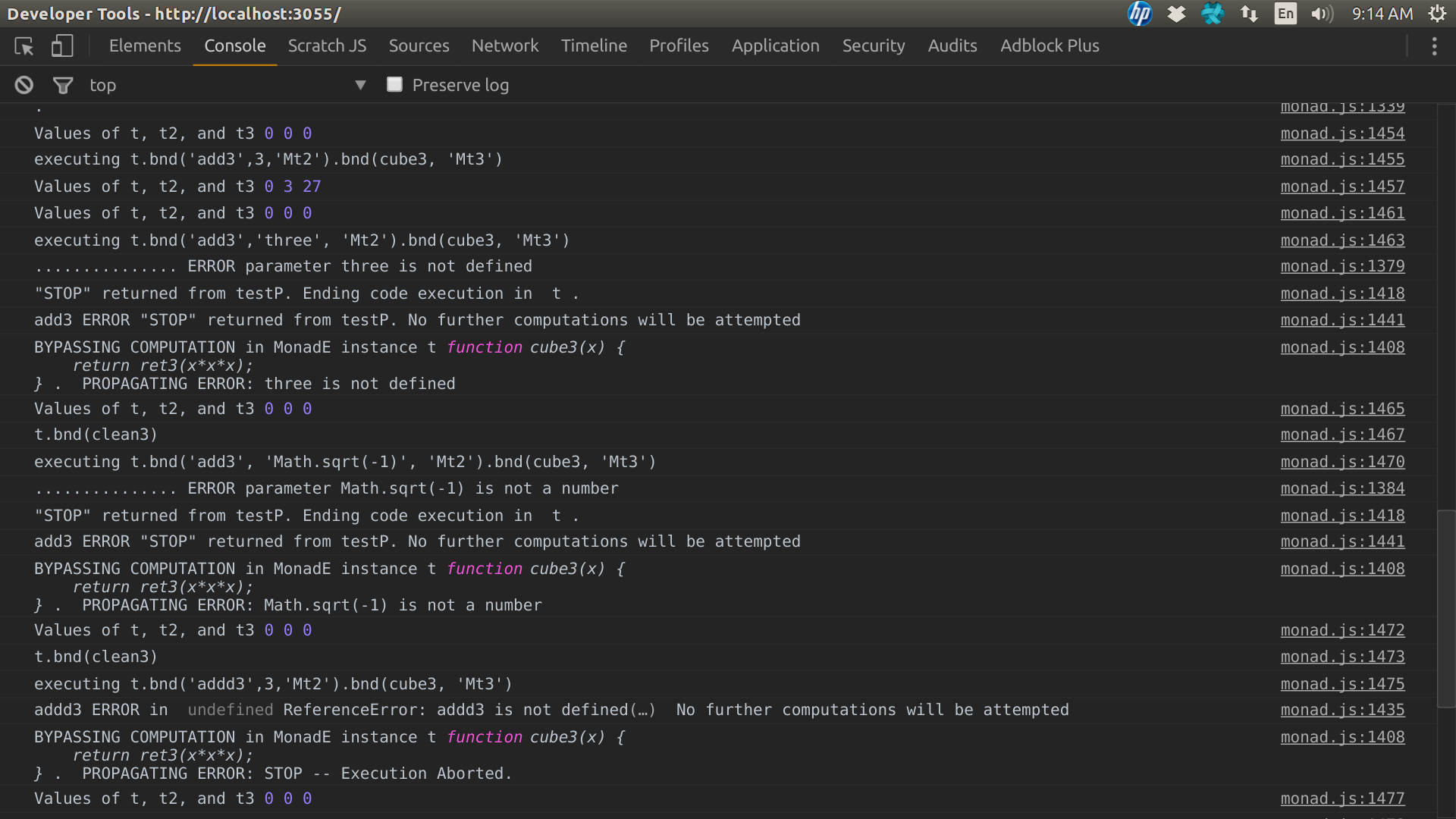Click the inspect element picker icon
Image resolution: width=1456 pixels, height=819 pixels.
click(x=24, y=46)
